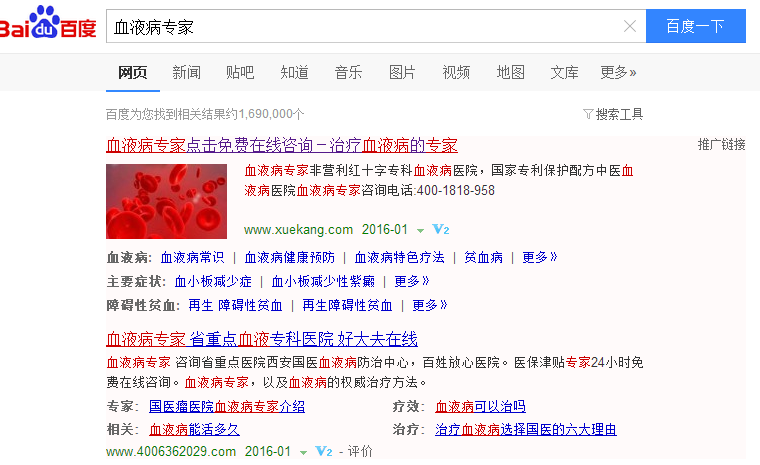The height and width of the screenshot is (465, 760).
Task: Click the 推广链接 label
Action: (722, 144)
